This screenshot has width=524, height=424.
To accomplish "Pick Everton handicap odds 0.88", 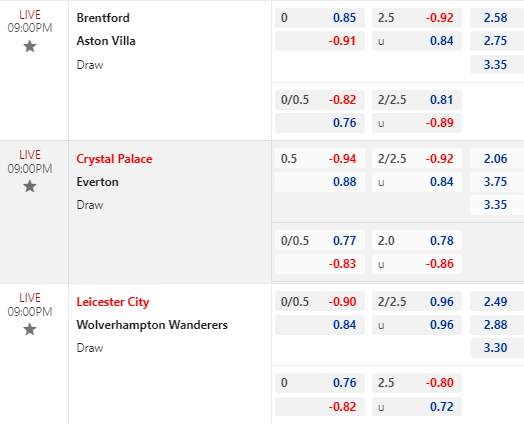I will click(x=320, y=182).
